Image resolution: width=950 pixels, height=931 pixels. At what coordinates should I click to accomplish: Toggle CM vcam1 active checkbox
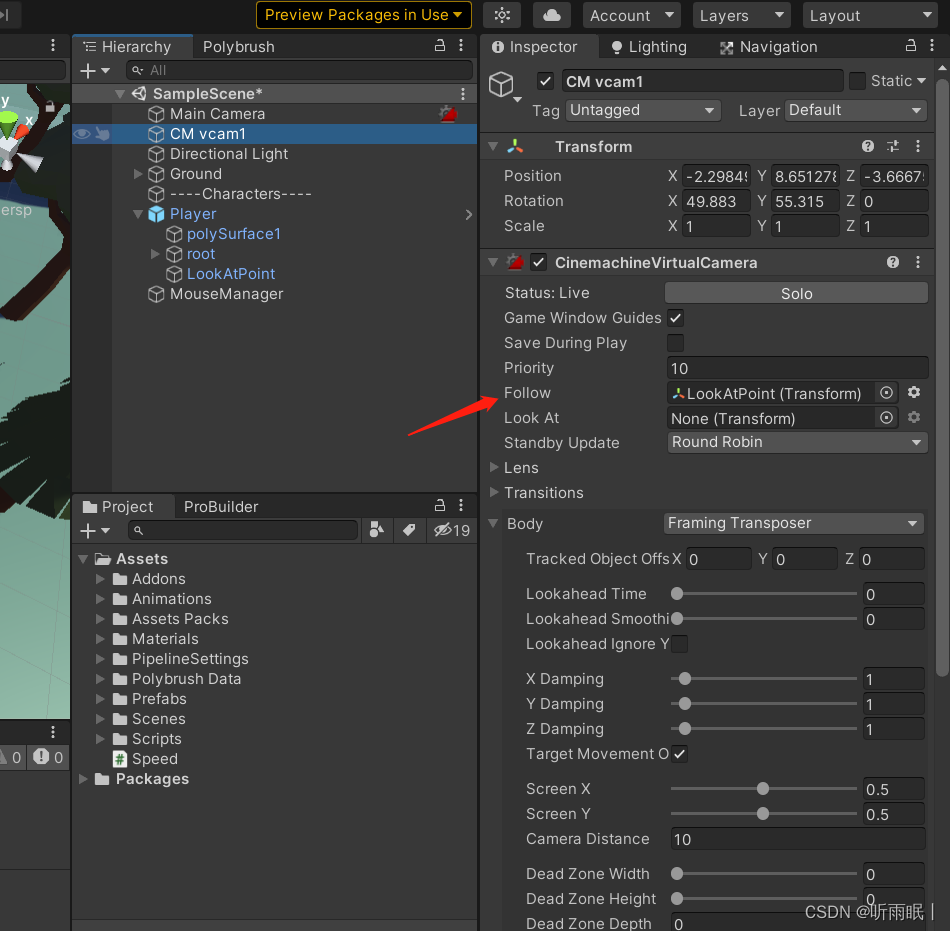pyautogui.click(x=545, y=81)
